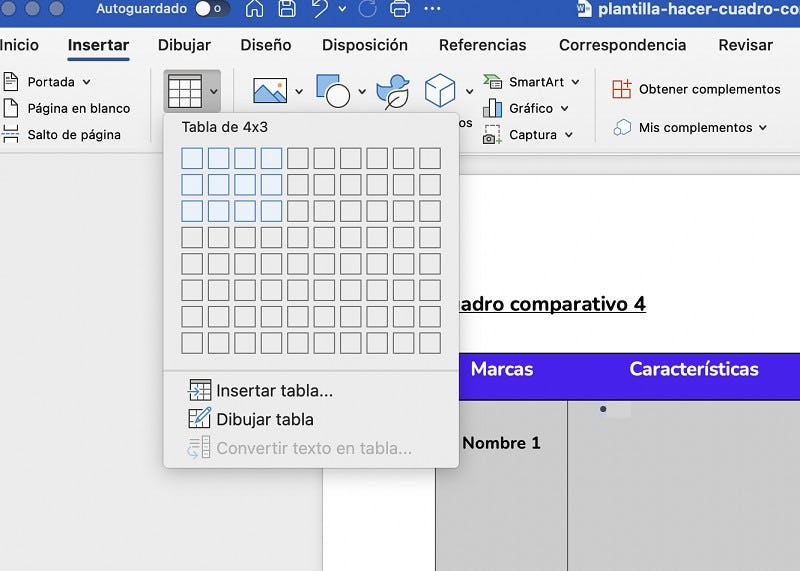Open the Referencias tab
The width and height of the screenshot is (800, 571).
click(482, 45)
